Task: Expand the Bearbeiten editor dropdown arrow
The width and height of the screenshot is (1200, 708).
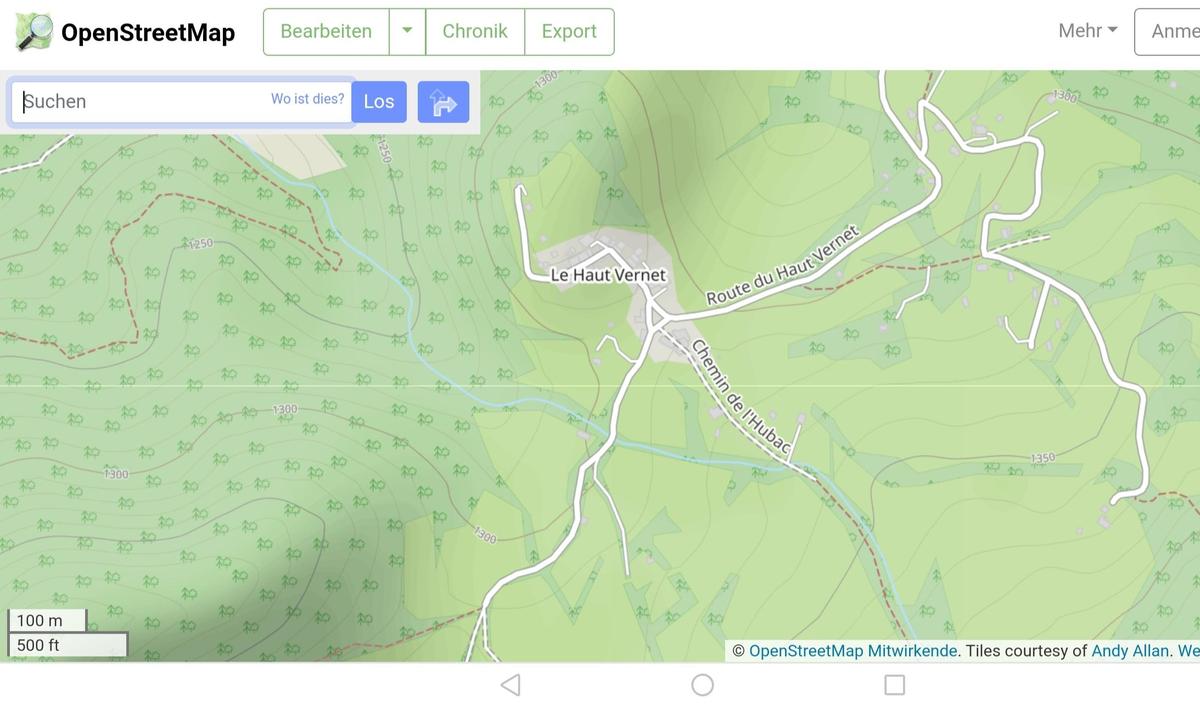Action: point(407,32)
